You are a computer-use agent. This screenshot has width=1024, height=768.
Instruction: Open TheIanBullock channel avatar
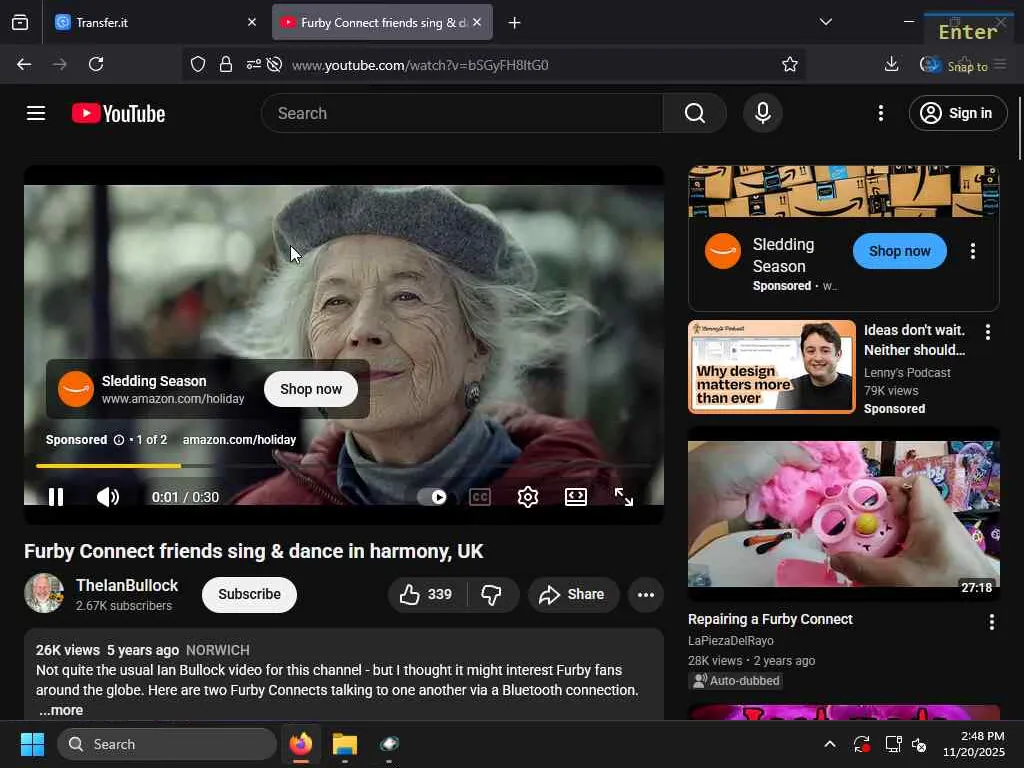coord(44,593)
